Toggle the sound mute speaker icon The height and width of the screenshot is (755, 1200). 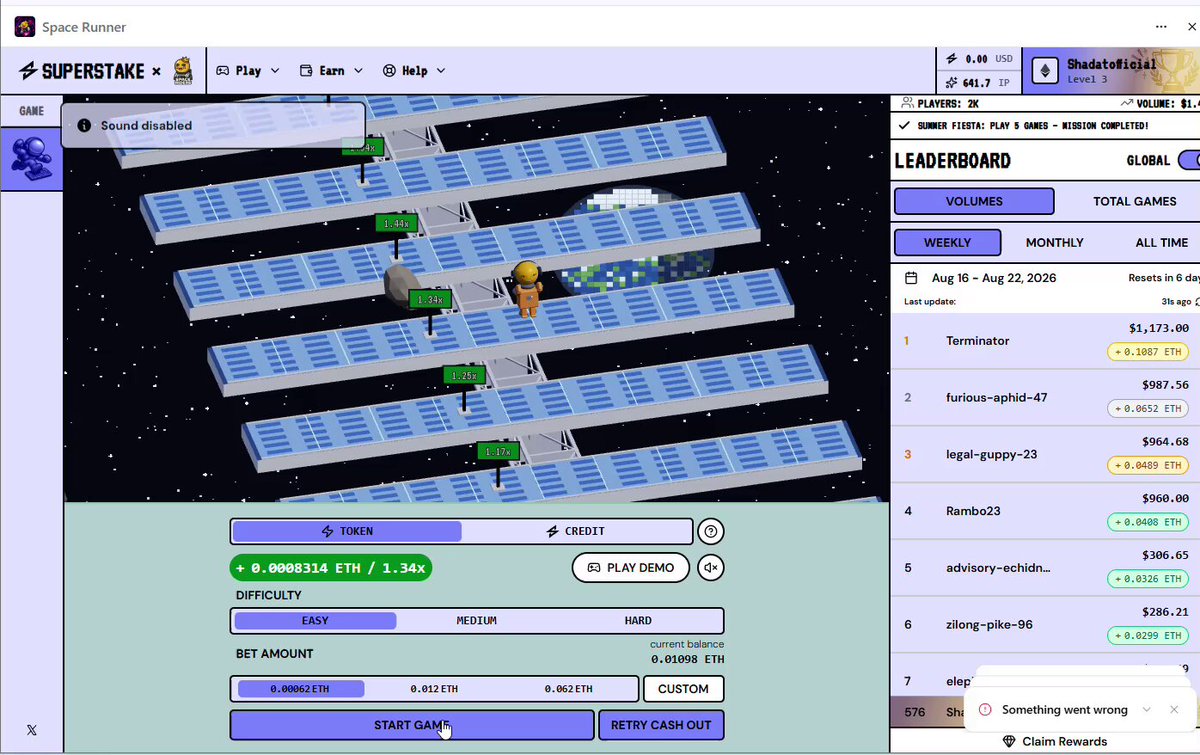coord(711,568)
